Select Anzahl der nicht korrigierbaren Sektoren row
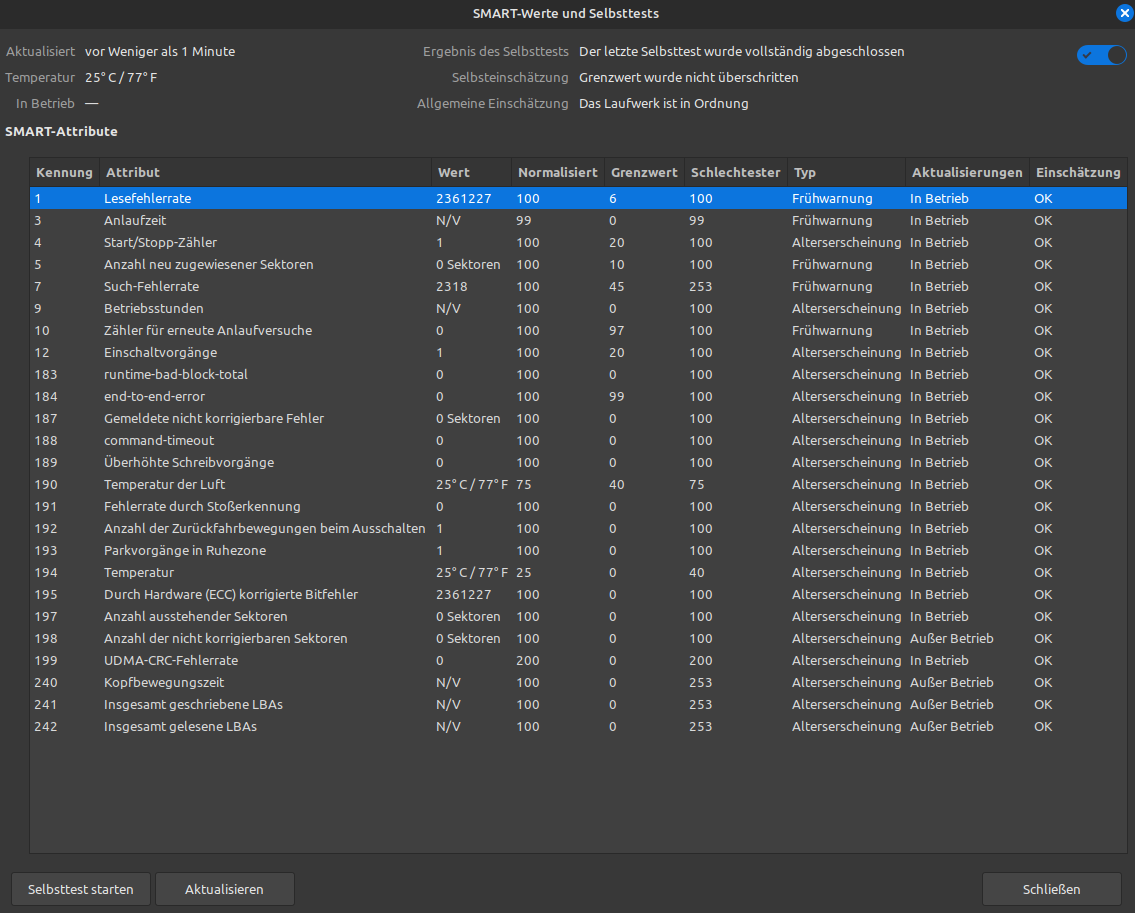Screen dimensions: 1135x913 pyautogui.click(x=578, y=639)
